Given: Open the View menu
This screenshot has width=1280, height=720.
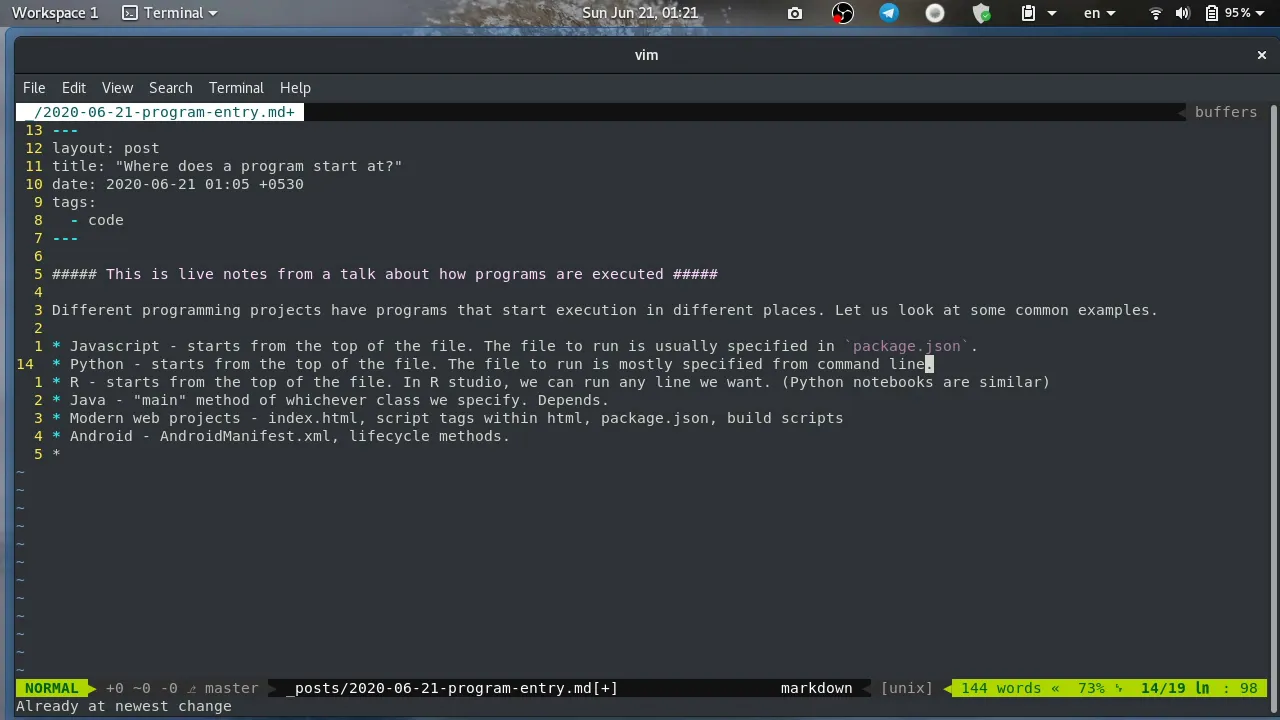Looking at the screenshot, I should pyautogui.click(x=117, y=88).
